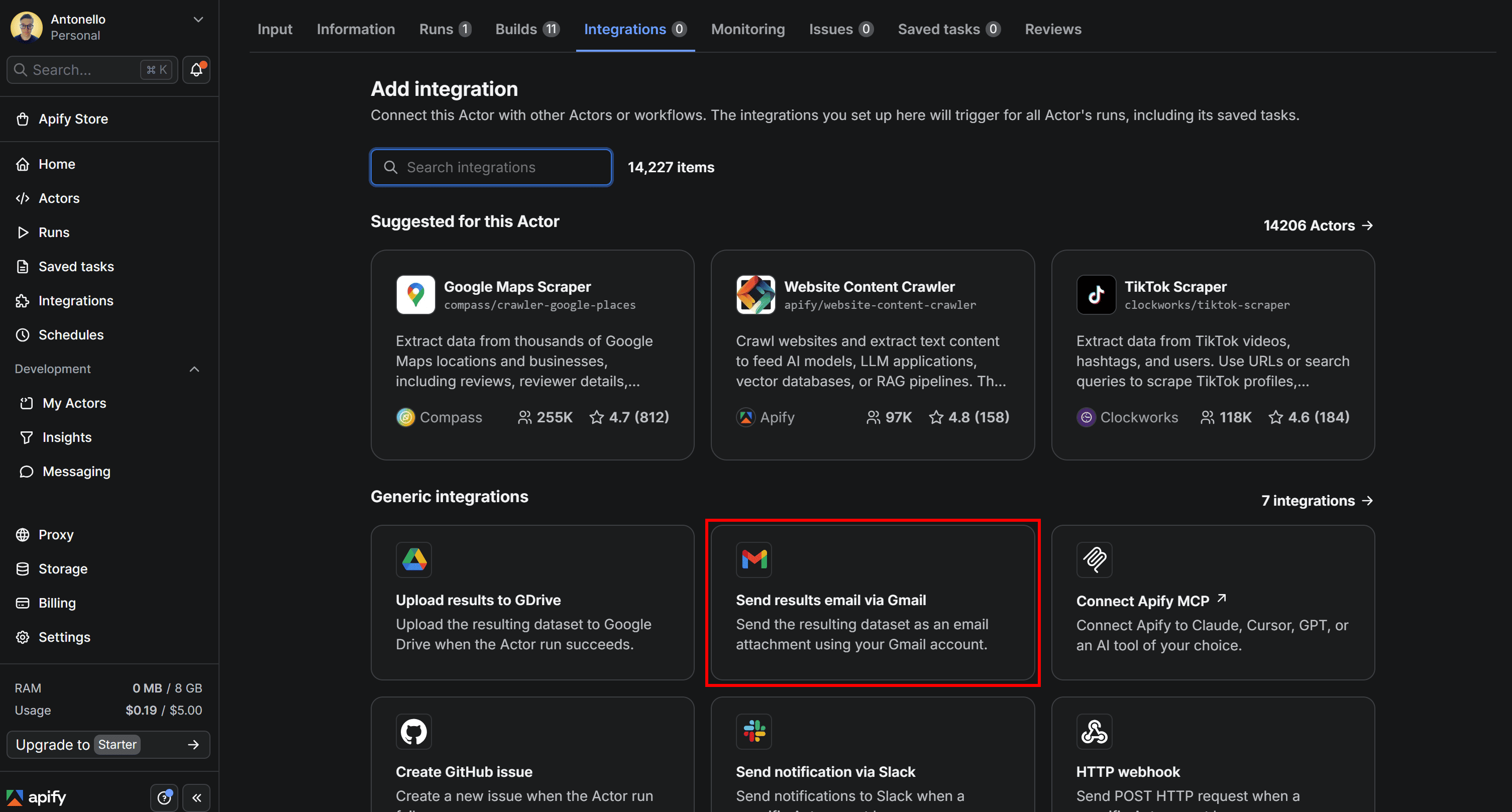Screen dimensions: 1512x812
Task: Expand the 14206 Actors list
Action: point(1318,226)
